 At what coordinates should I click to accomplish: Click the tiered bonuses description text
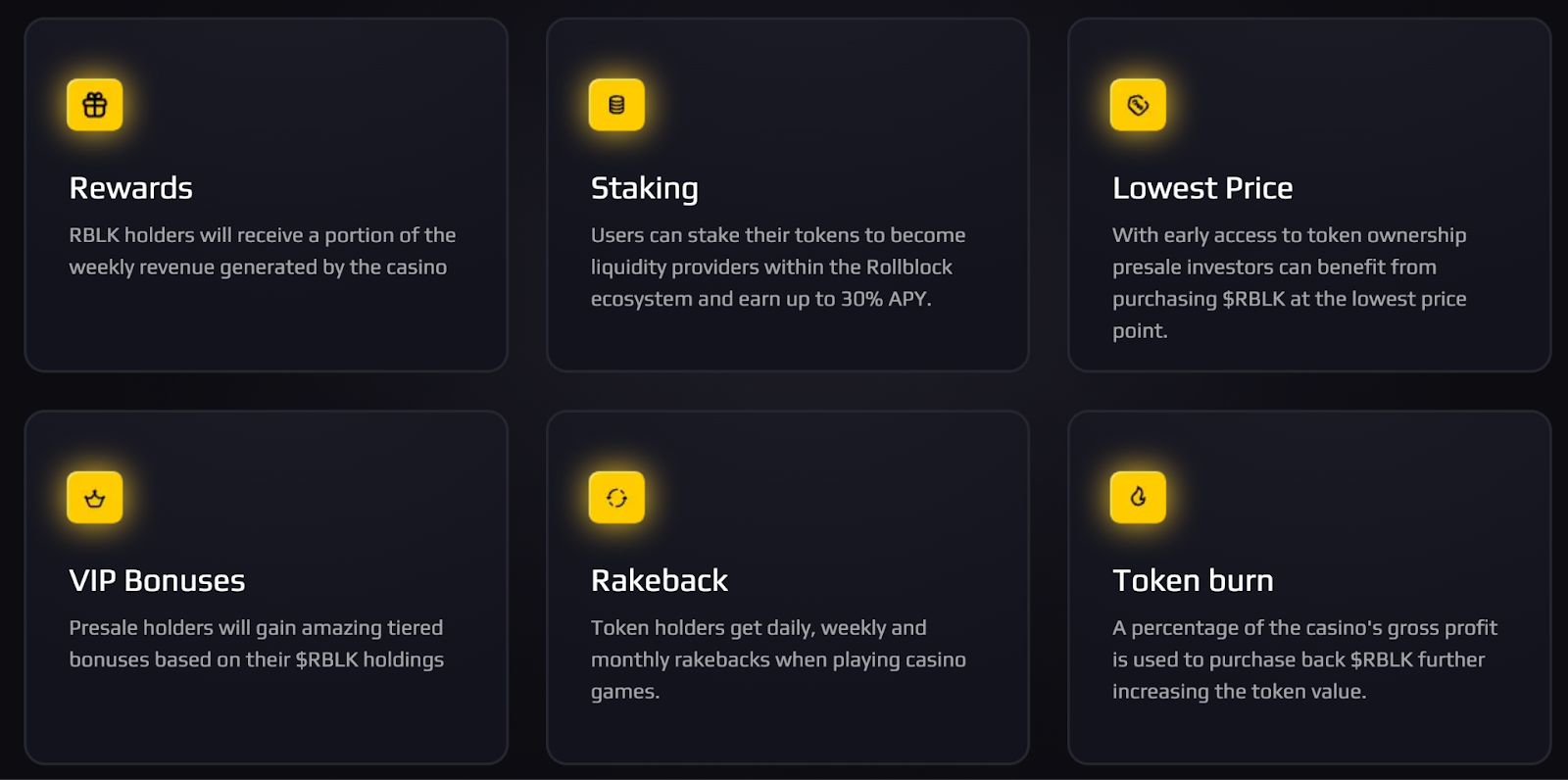[x=256, y=644]
